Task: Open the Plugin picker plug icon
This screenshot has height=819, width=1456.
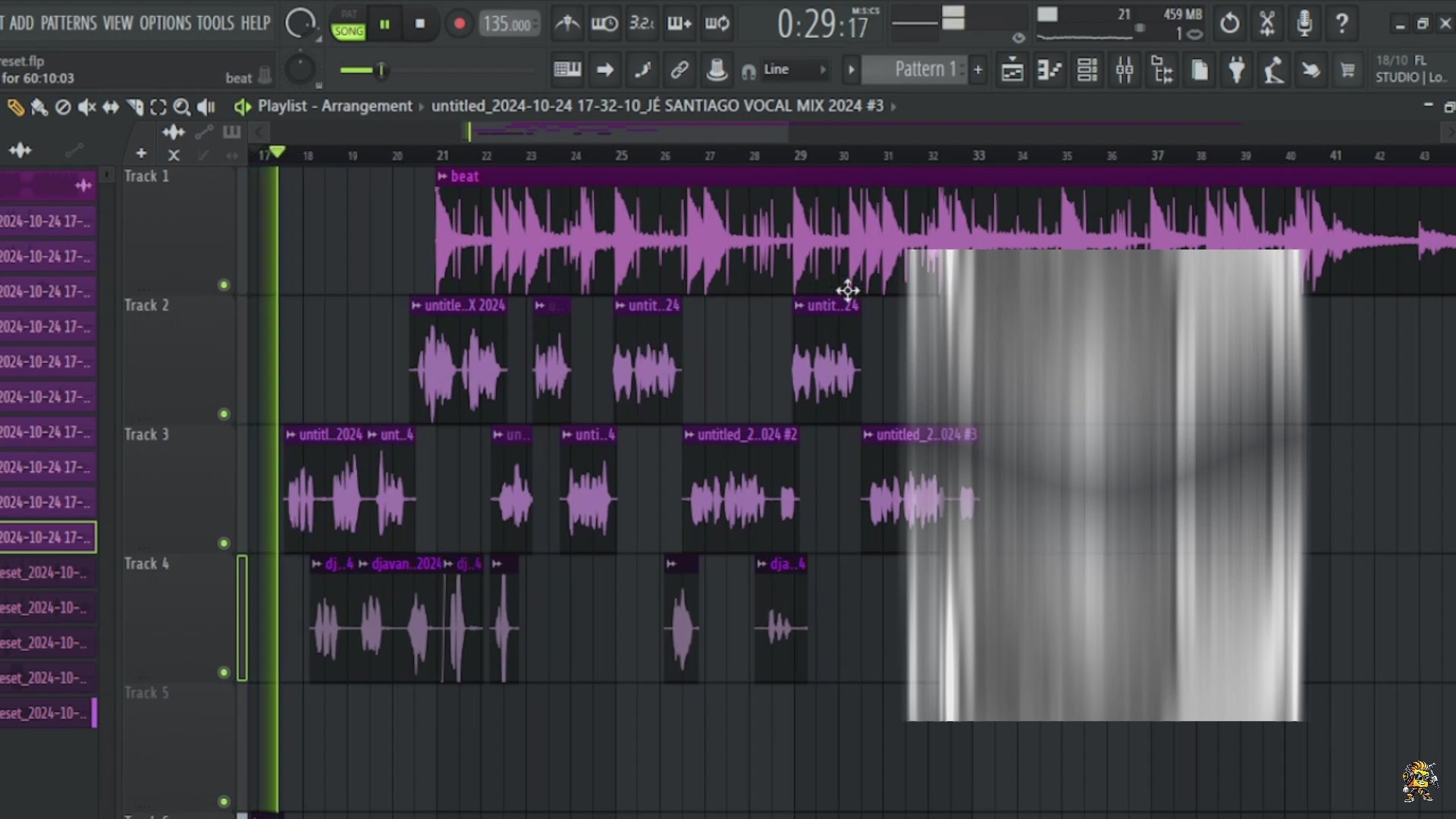Action: pos(1238,70)
